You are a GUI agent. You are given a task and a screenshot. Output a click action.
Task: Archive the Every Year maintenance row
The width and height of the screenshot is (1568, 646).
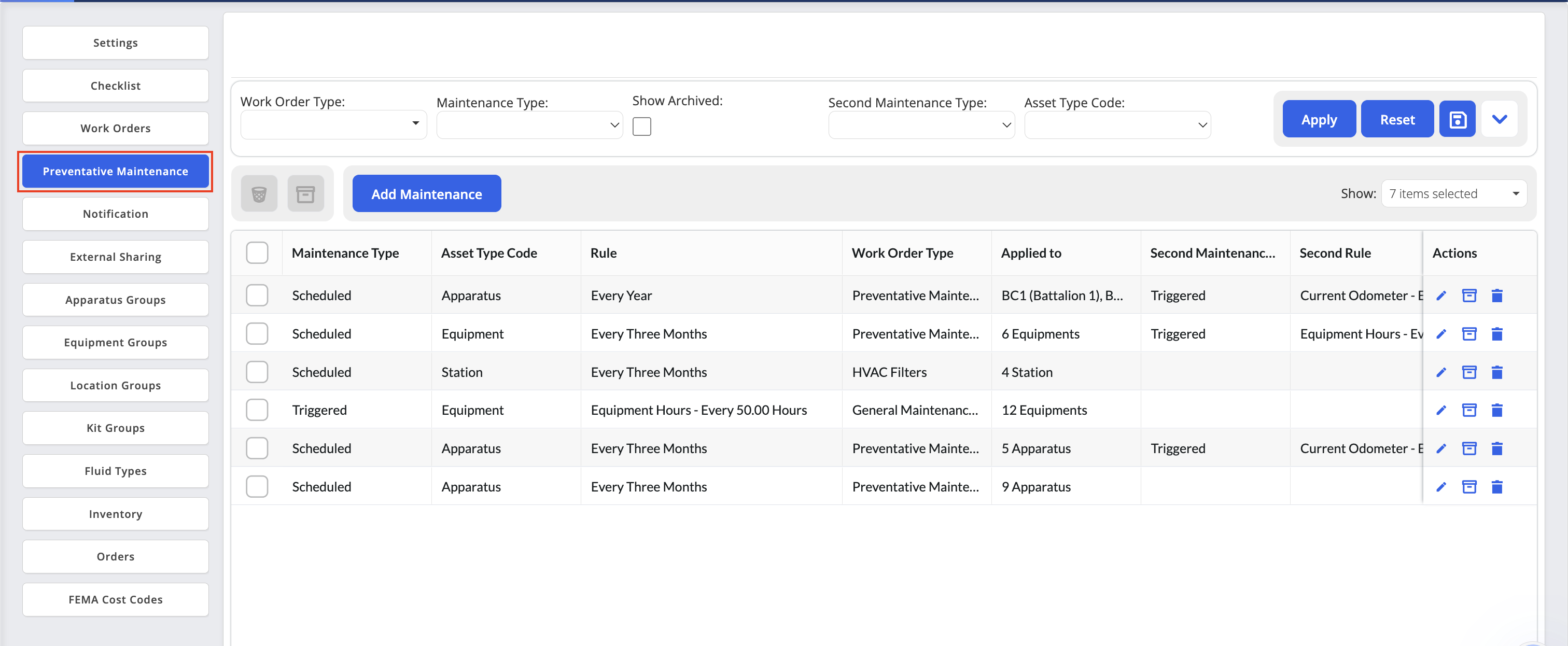(1469, 296)
